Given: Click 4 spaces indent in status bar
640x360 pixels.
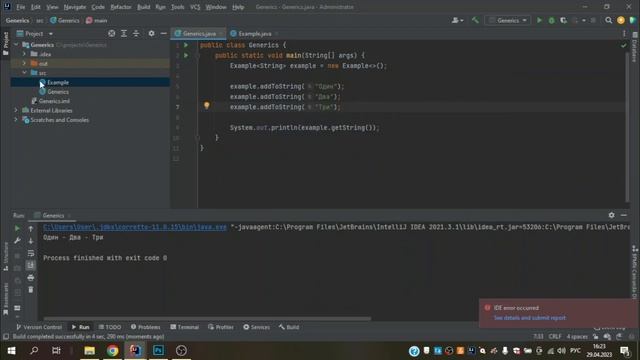Looking at the screenshot, I should 577,337.
